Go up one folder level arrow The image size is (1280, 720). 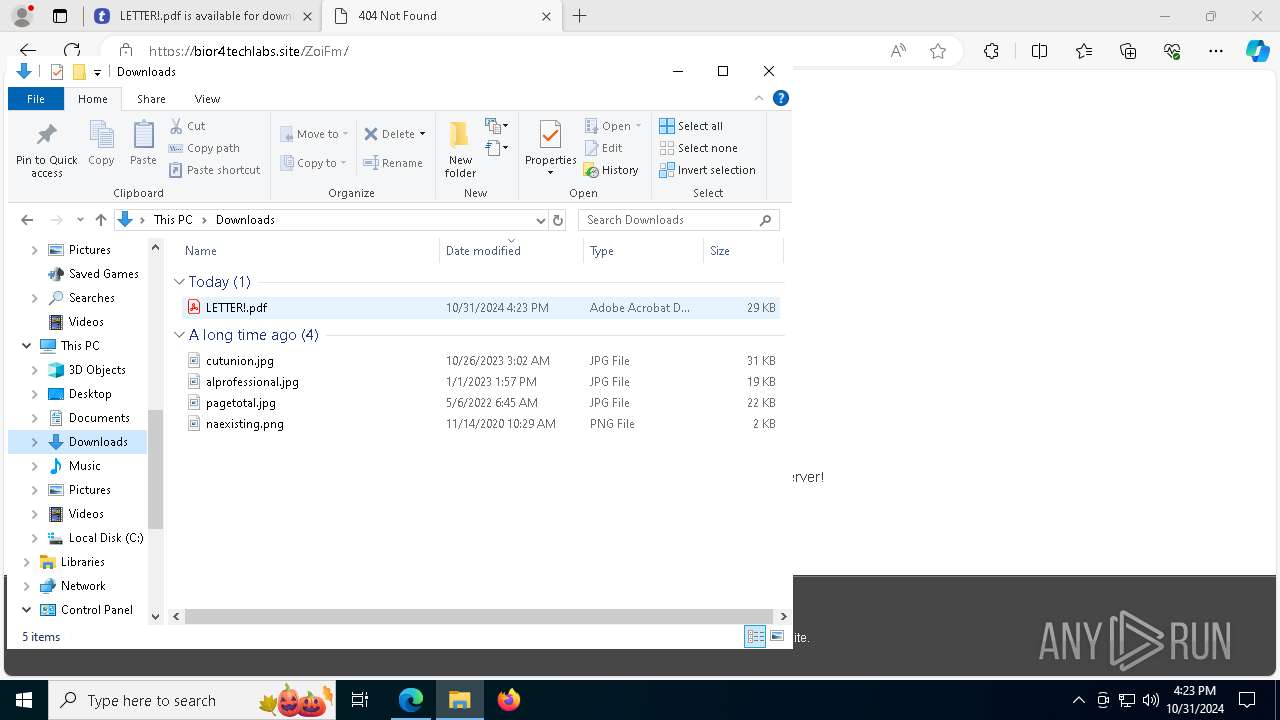[x=100, y=220]
